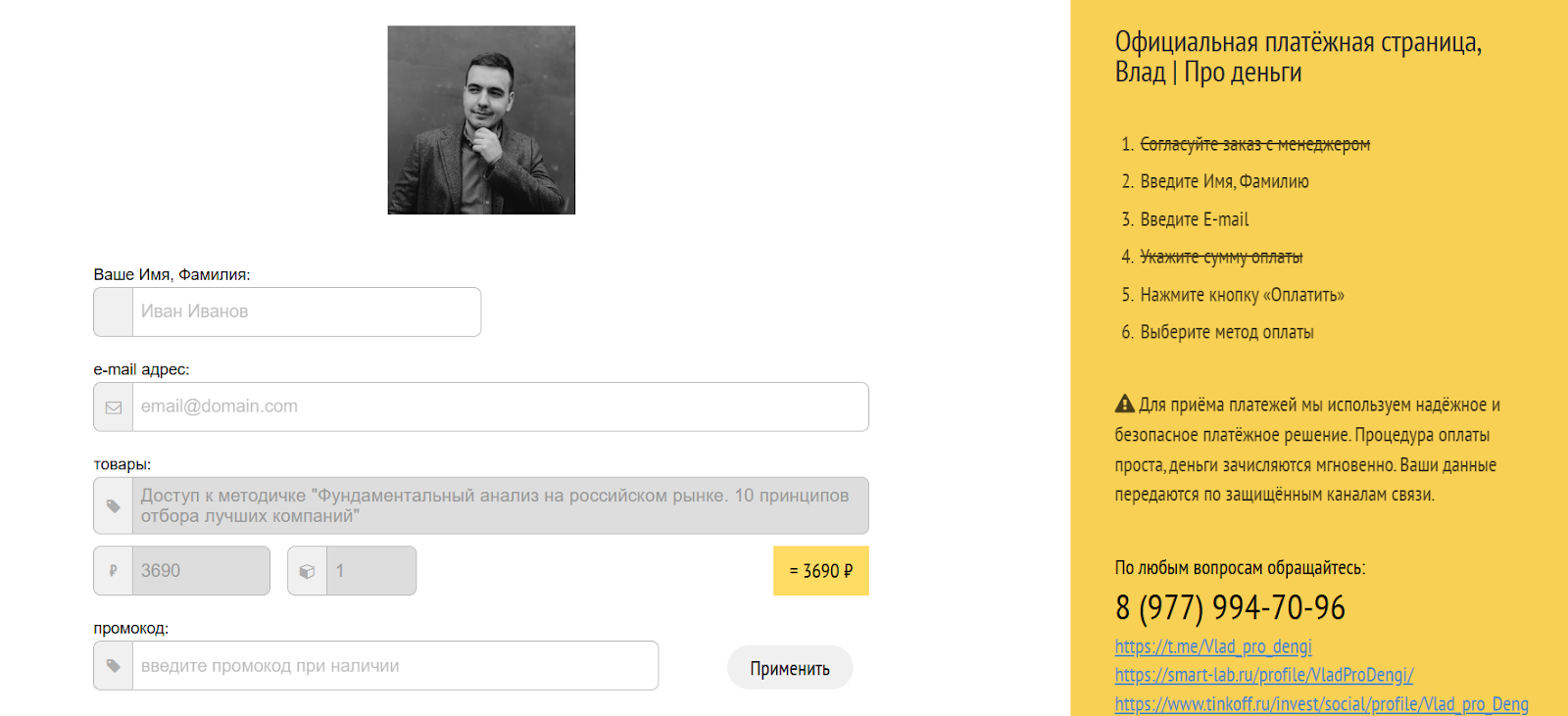Click the box icon beside the quantity field
Viewport: 1568px width, 716px height.
tap(308, 571)
